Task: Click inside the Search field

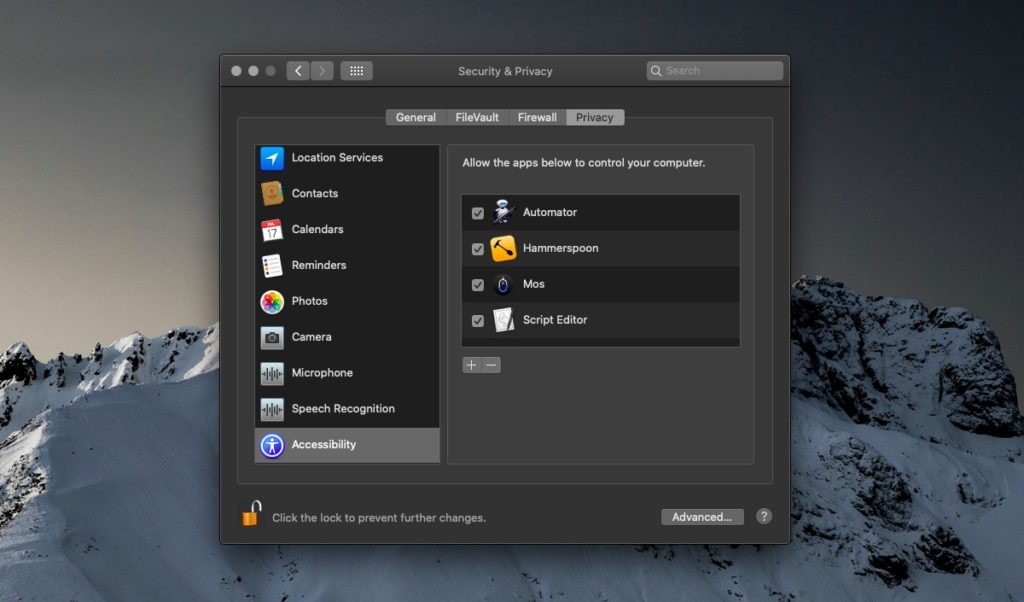Action: pos(713,70)
